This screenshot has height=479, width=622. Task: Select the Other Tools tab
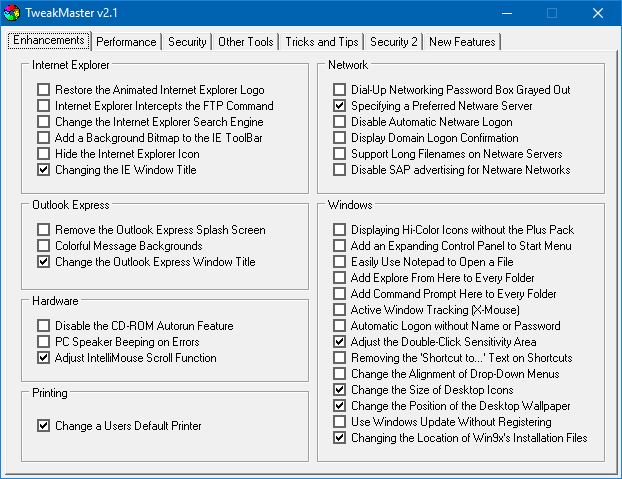coord(246,42)
